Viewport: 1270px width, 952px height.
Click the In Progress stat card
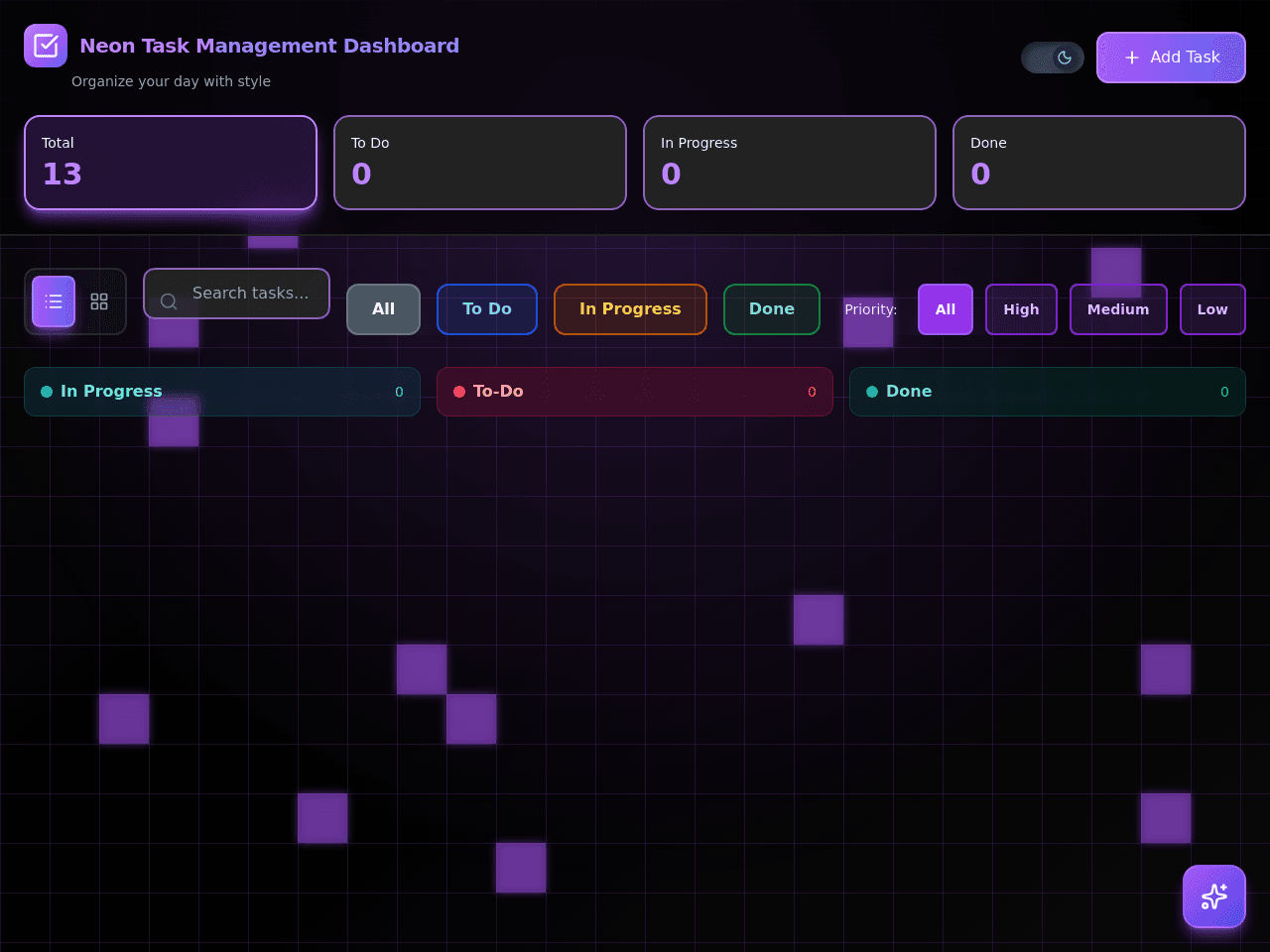(x=790, y=163)
